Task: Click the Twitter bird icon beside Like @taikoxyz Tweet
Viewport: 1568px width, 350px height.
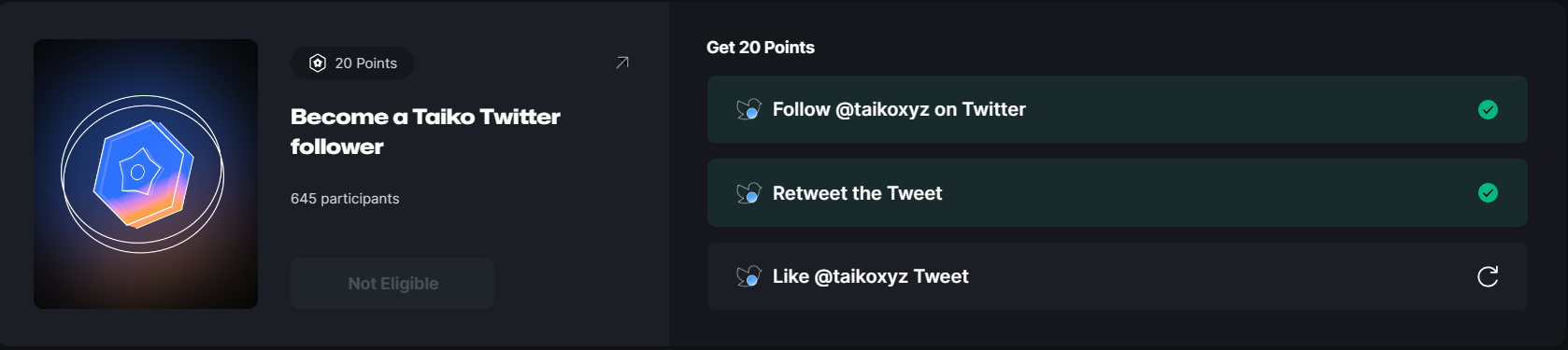Action: point(748,276)
